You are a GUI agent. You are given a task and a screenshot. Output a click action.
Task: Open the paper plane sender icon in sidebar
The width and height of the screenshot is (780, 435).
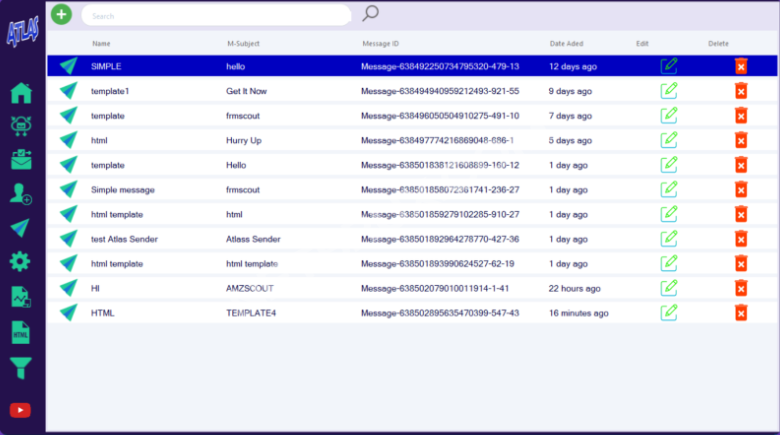coord(21,228)
